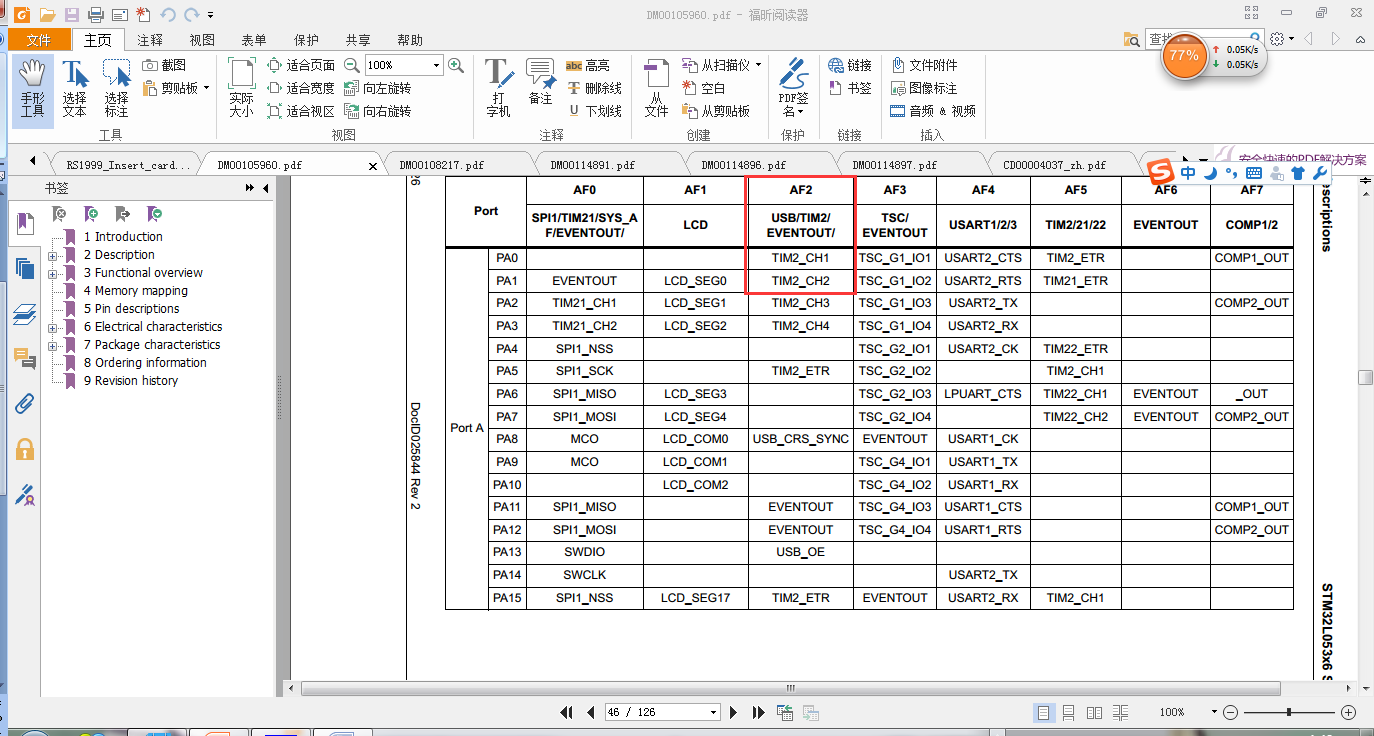Click the status bar zoom-in plus button

1348,712
